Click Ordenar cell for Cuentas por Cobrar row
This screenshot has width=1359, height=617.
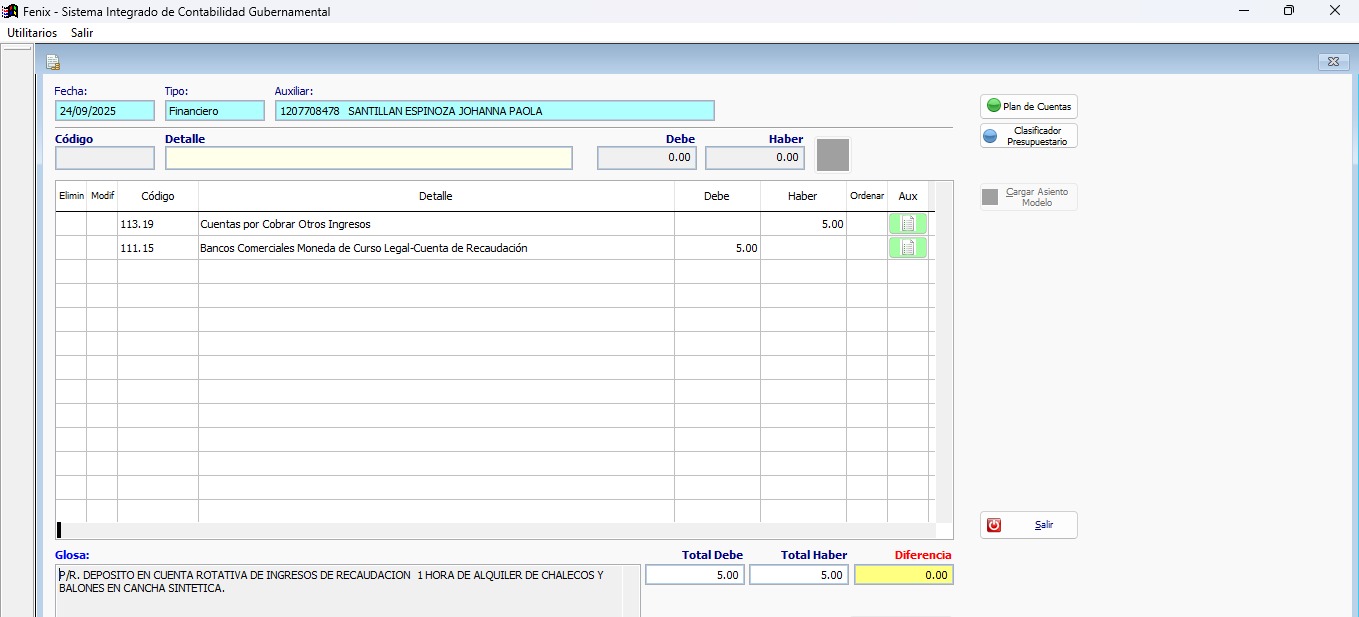click(866, 224)
